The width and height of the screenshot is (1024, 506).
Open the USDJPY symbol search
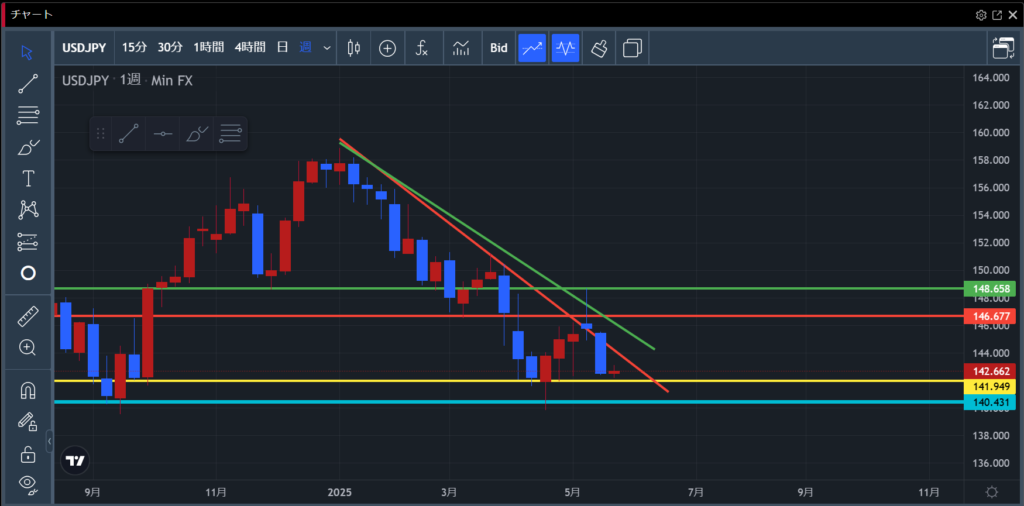pyautogui.click(x=84, y=48)
